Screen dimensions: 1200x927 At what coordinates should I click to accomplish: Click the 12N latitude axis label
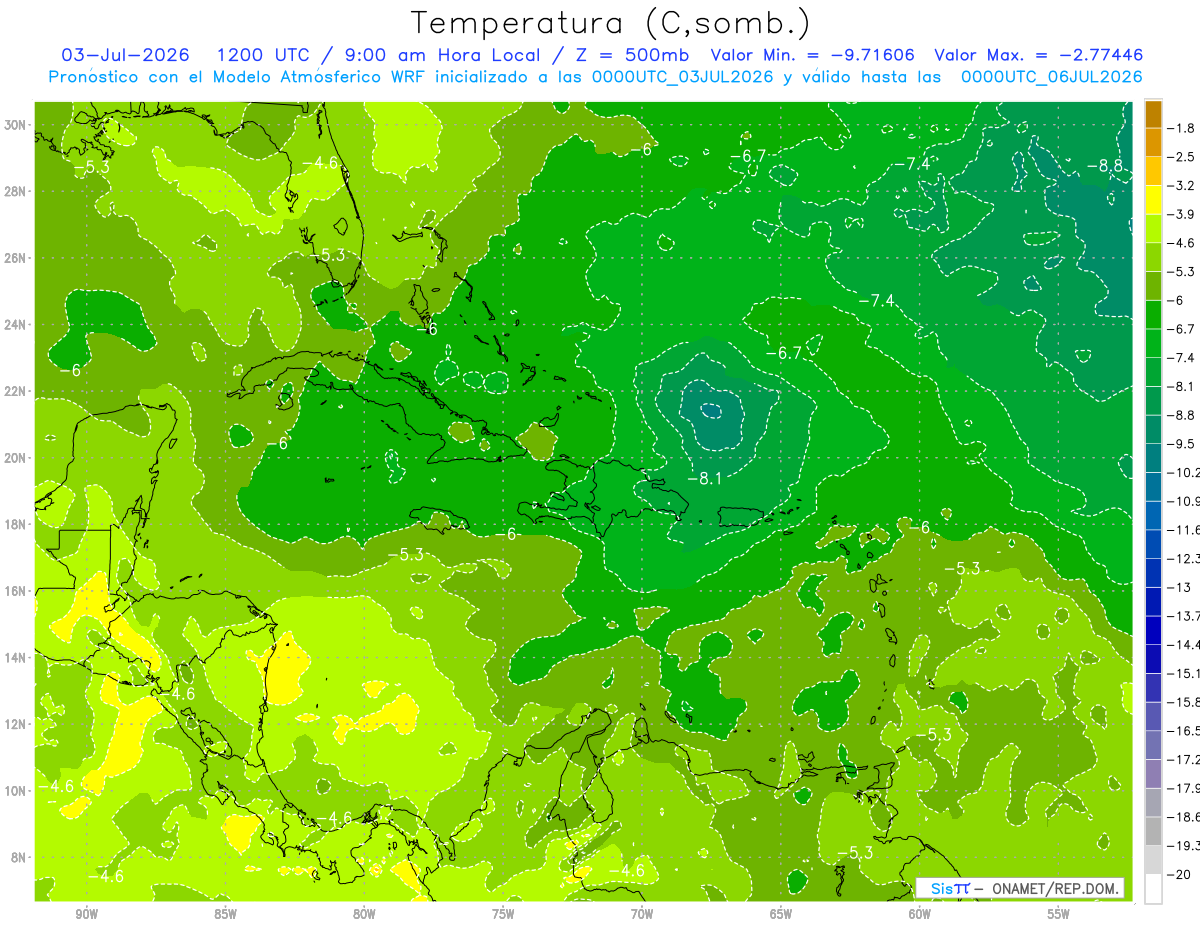click(17, 724)
